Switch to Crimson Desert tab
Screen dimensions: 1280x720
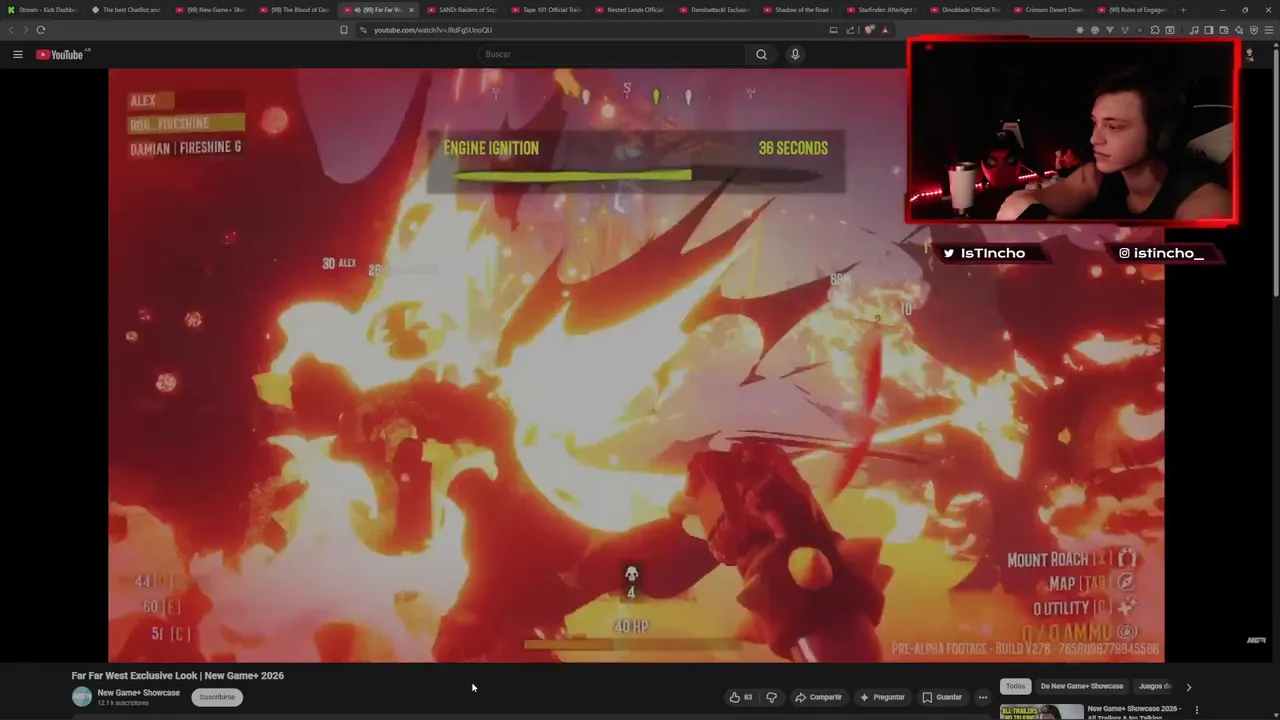(x=1050, y=10)
